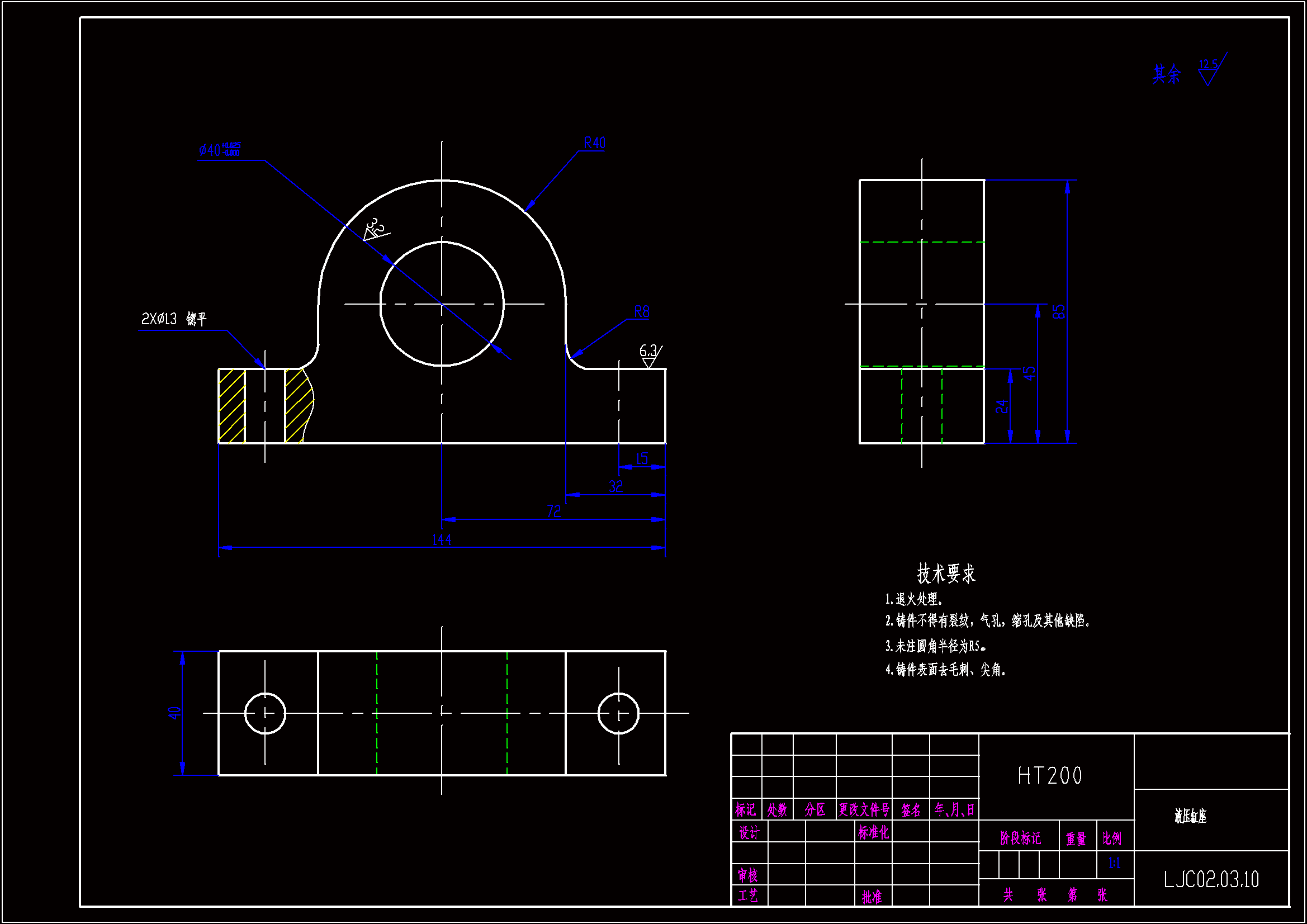This screenshot has width=1307, height=924.
Task: Select the 其余 text near roughness symbol
Action: (x=1166, y=74)
